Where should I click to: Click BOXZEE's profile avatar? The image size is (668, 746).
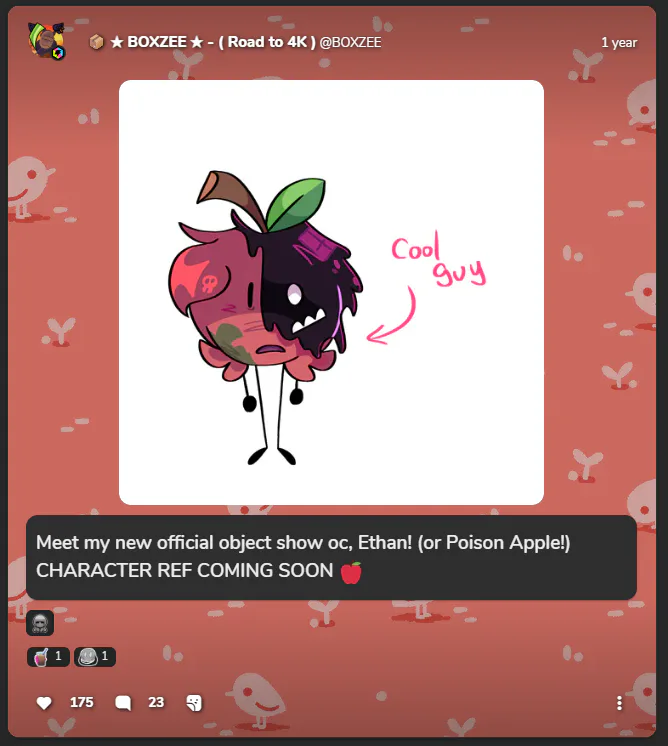click(46, 41)
